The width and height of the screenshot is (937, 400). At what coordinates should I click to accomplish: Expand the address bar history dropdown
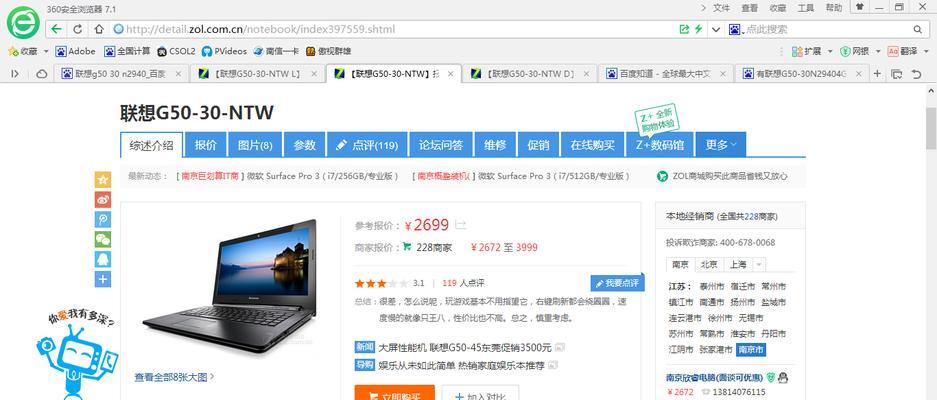pyautogui.click(x=715, y=29)
